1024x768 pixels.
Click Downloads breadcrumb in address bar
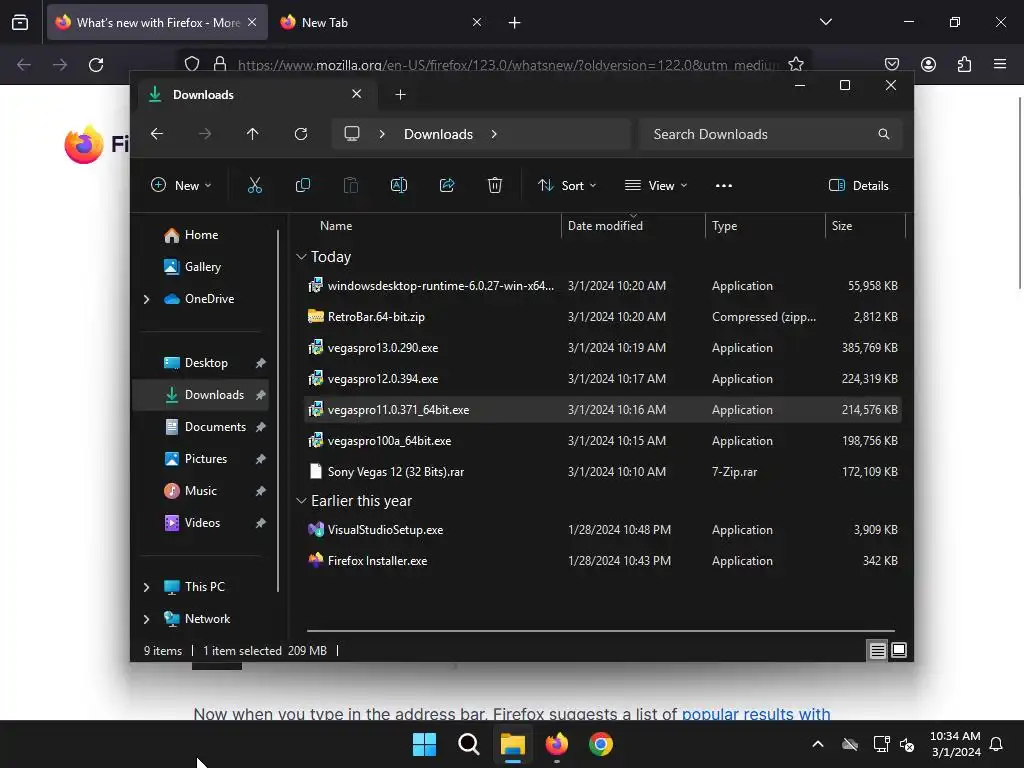point(438,134)
